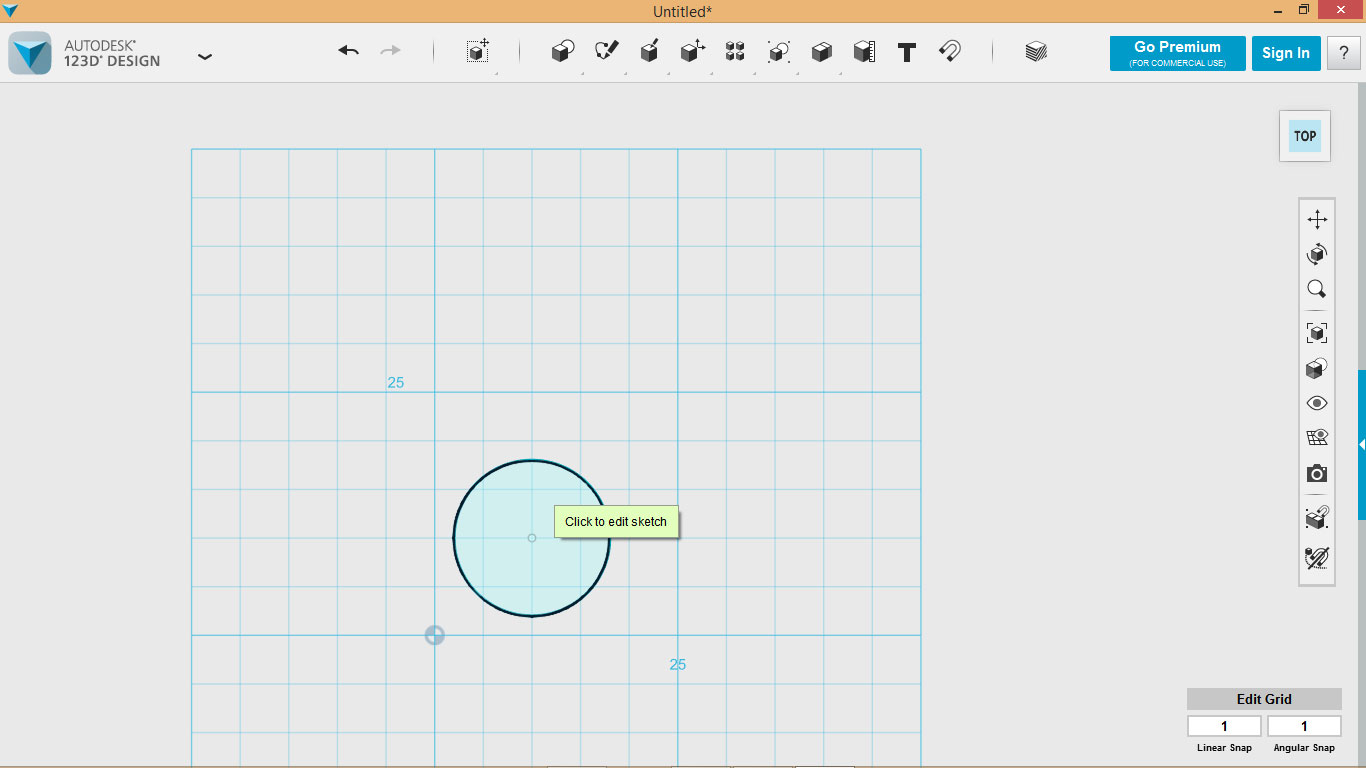1366x768 pixels.
Task: Open the Primitives tool
Action: pyautogui.click(x=562, y=52)
